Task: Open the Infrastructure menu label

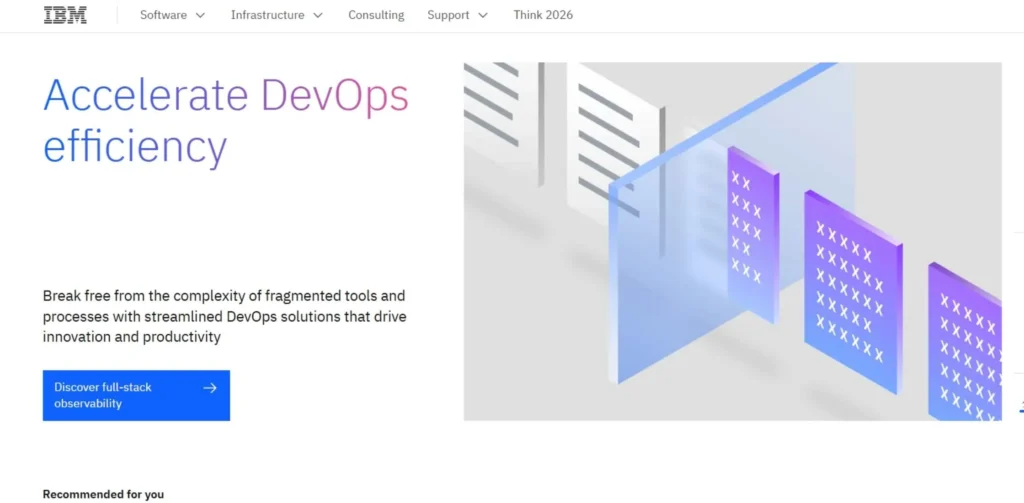Action: tap(267, 15)
